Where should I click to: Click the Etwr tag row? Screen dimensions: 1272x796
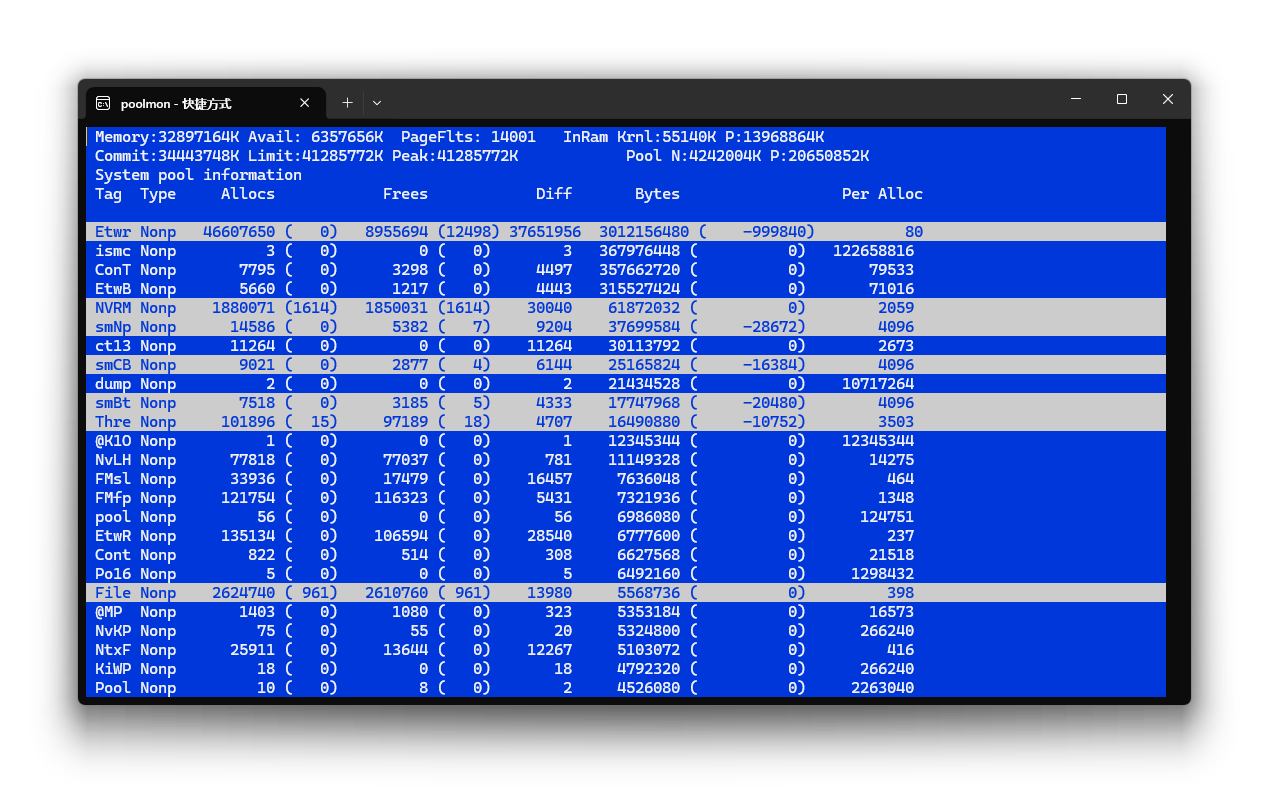pyautogui.click(x=626, y=232)
